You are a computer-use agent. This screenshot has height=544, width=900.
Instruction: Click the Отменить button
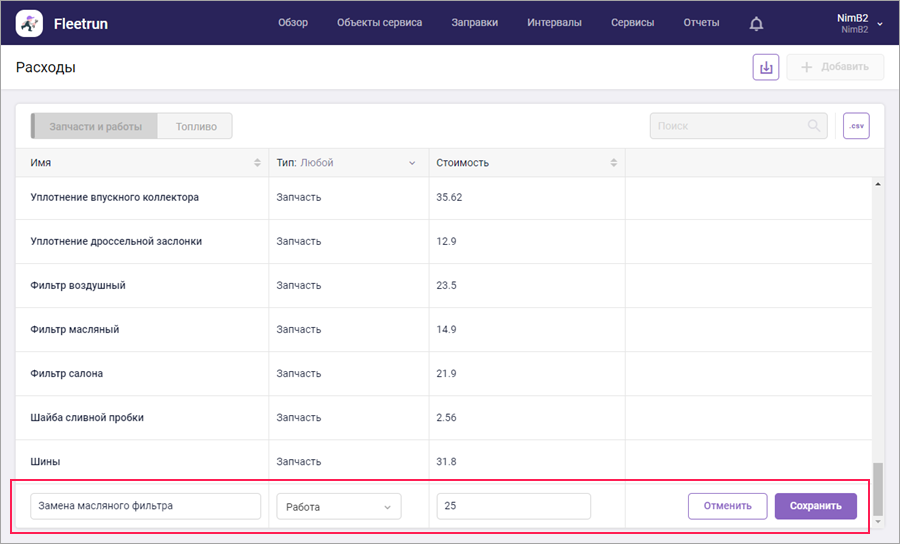pyautogui.click(x=727, y=506)
